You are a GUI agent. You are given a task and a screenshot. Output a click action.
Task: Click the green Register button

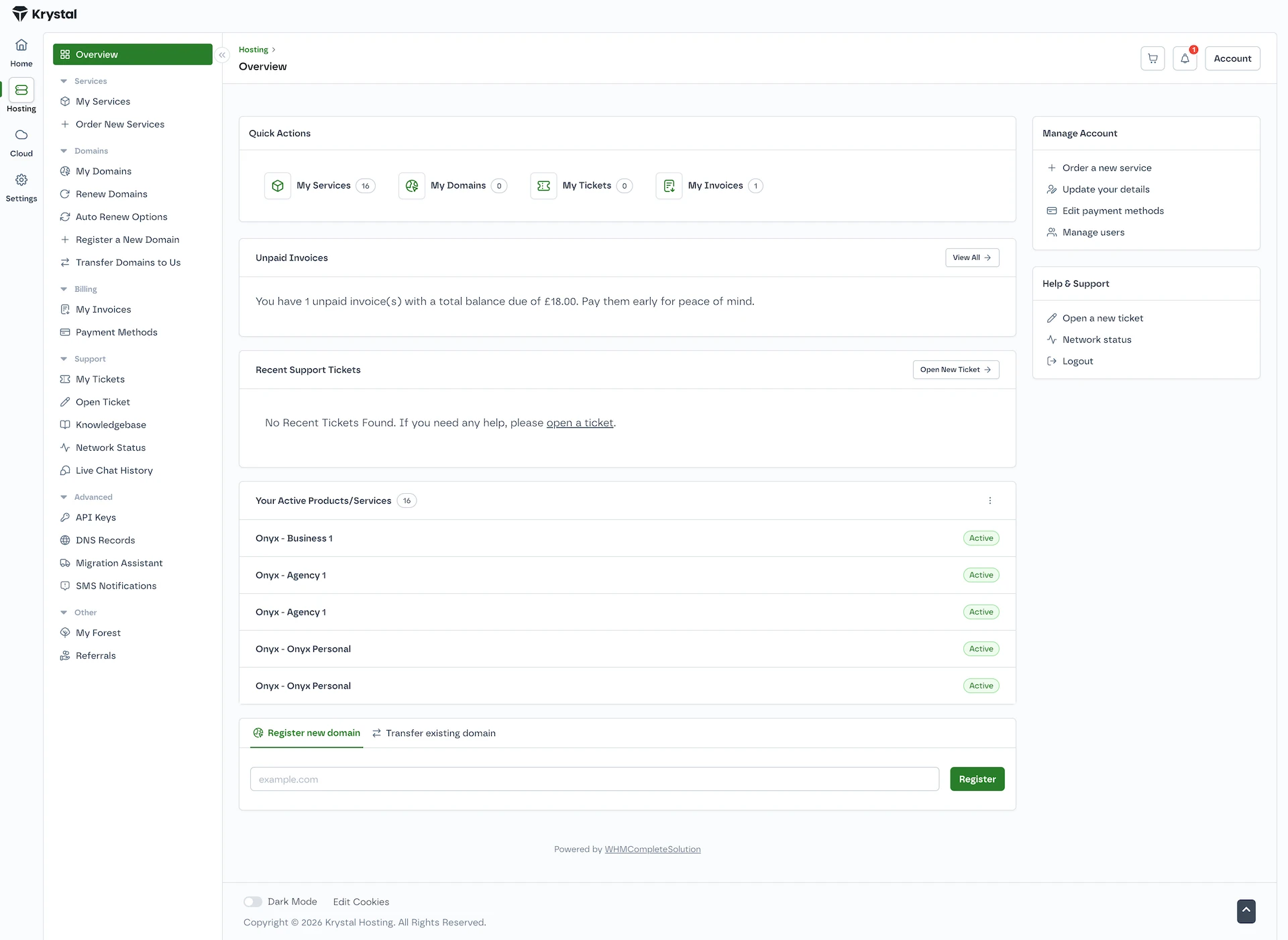(x=977, y=779)
